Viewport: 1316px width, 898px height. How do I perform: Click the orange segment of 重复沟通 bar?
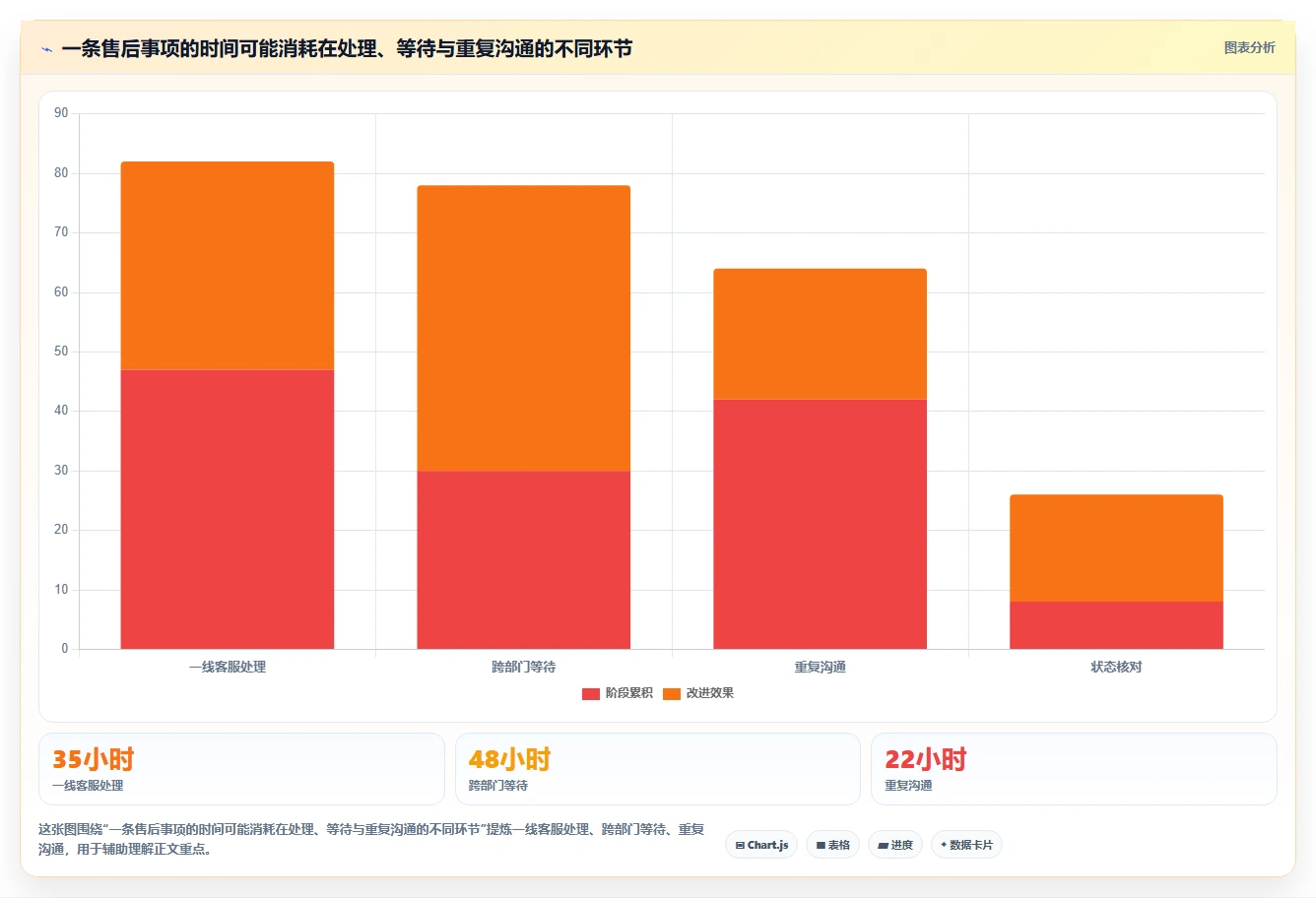tap(821, 334)
